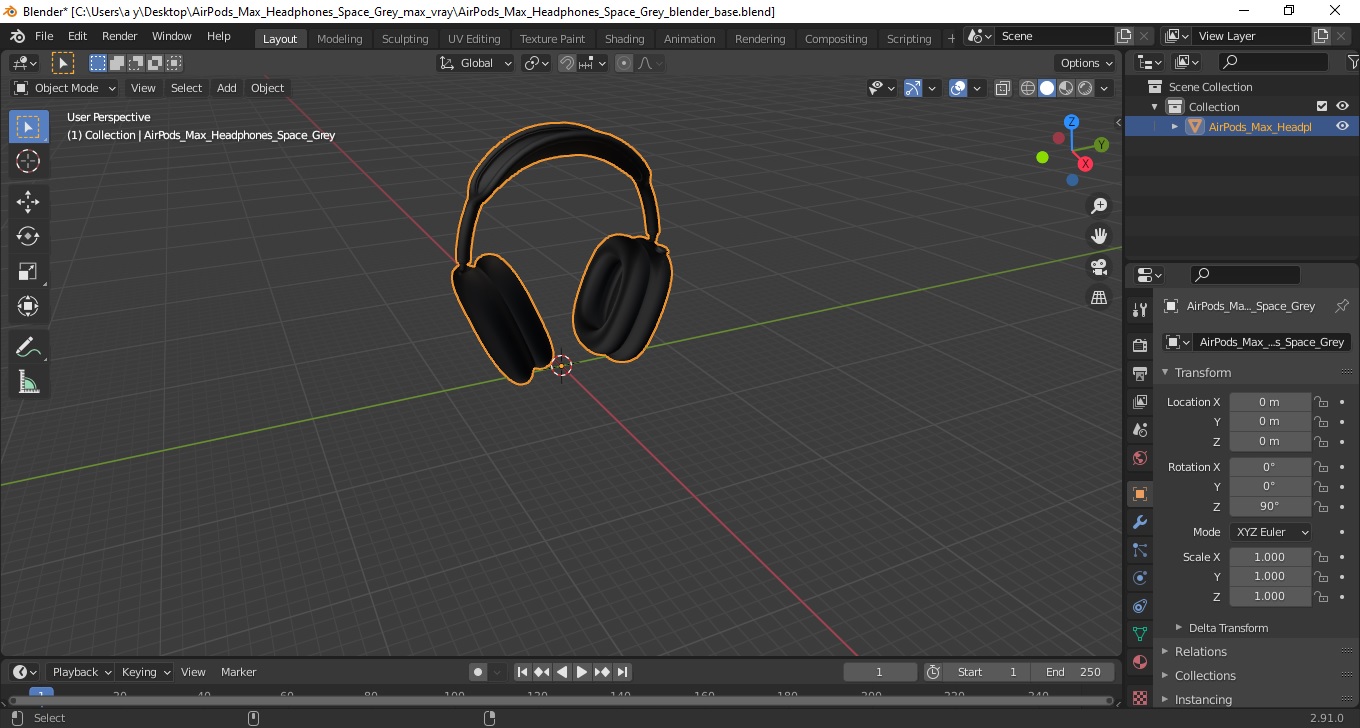Toggle Show Overlays button
Image resolution: width=1360 pixels, height=728 pixels.
[958, 88]
